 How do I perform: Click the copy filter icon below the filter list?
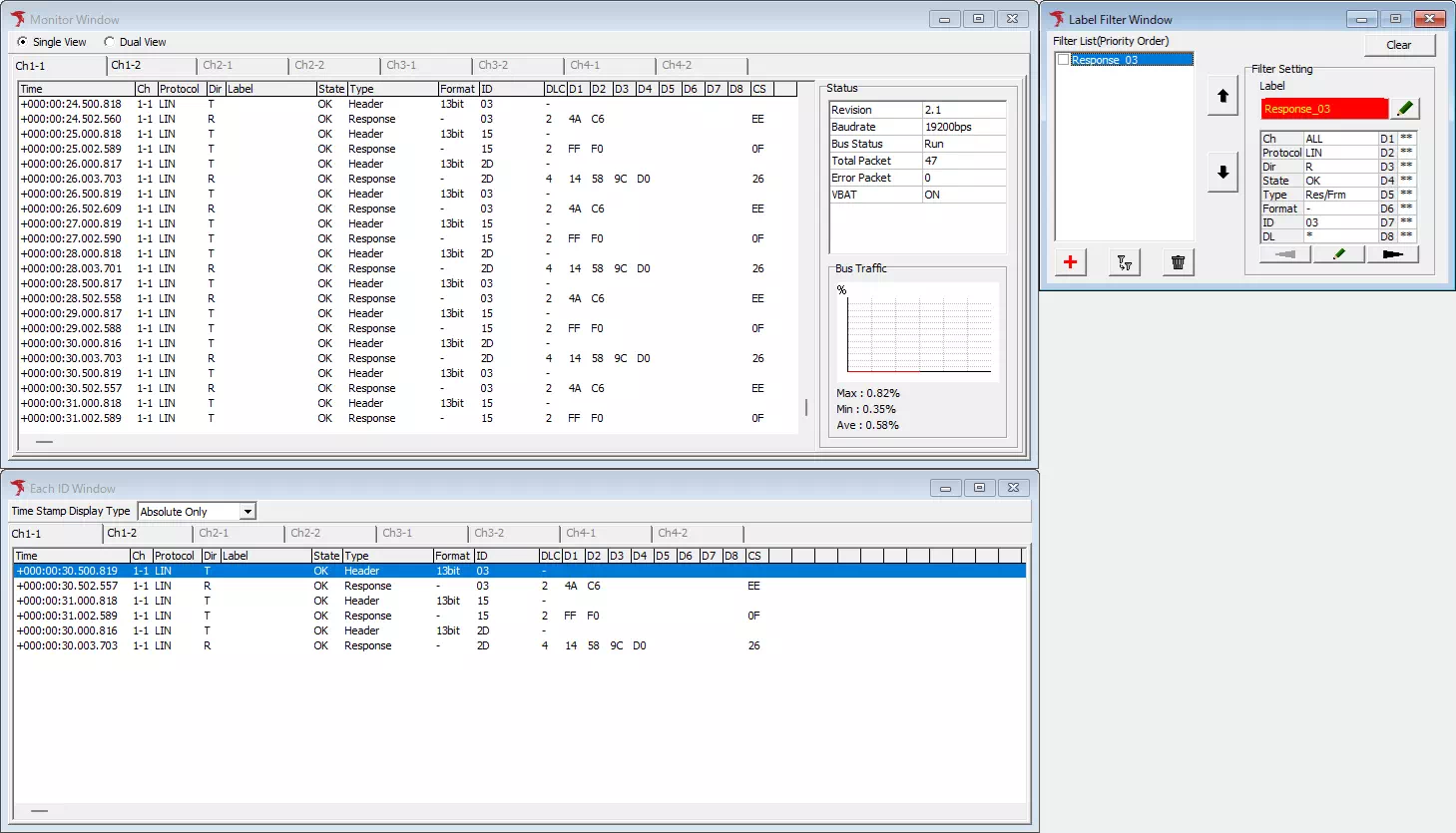click(x=1124, y=262)
